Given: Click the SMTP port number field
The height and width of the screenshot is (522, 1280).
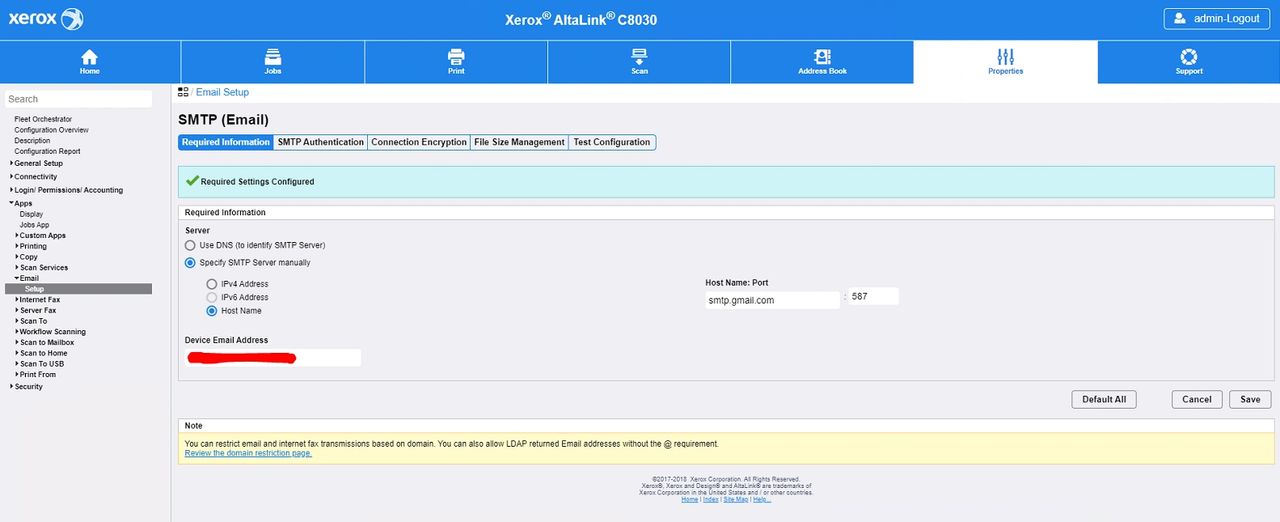Looking at the screenshot, I should coord(874,296).
